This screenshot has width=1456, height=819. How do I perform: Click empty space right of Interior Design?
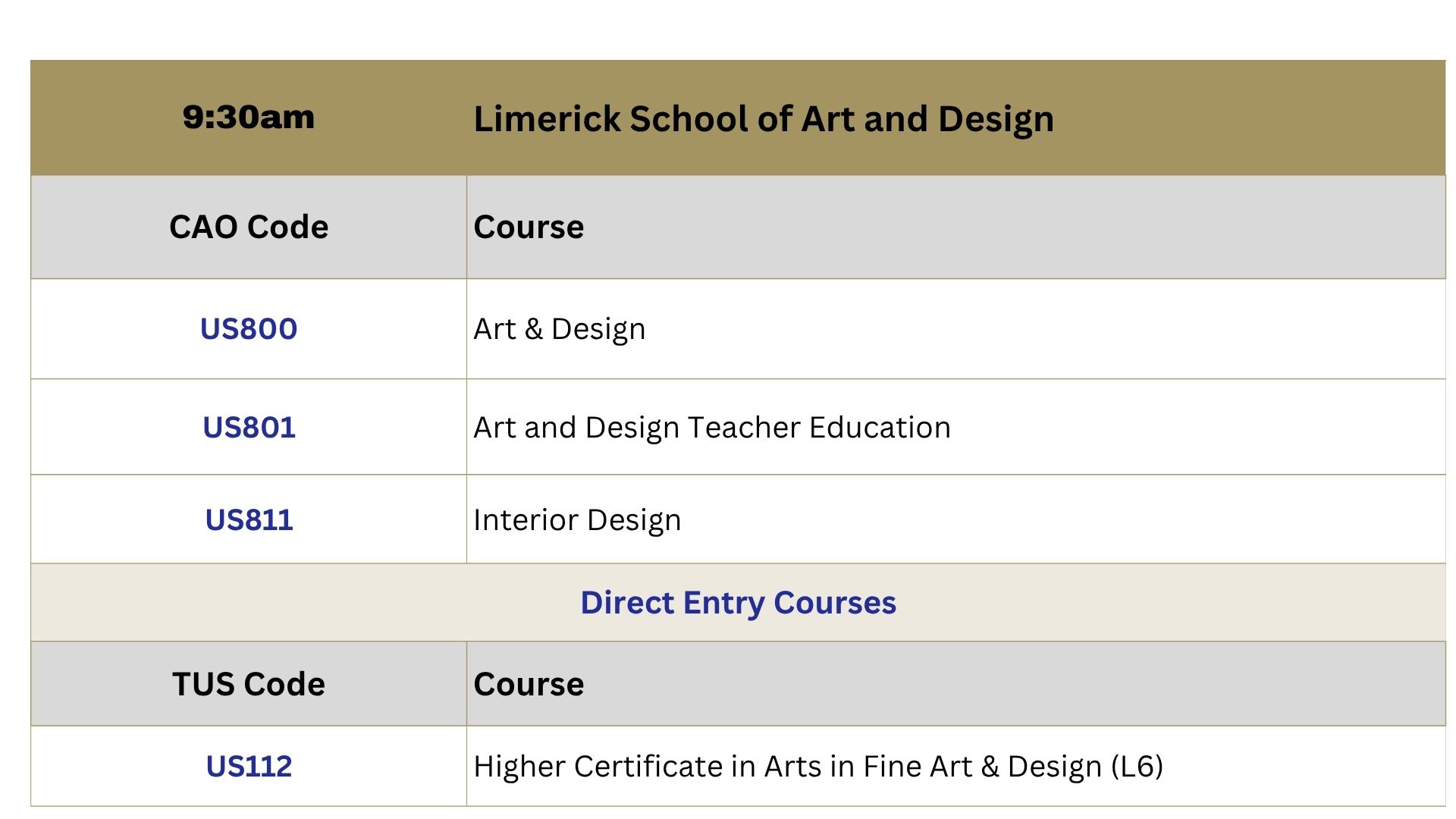pos(1062,520)
